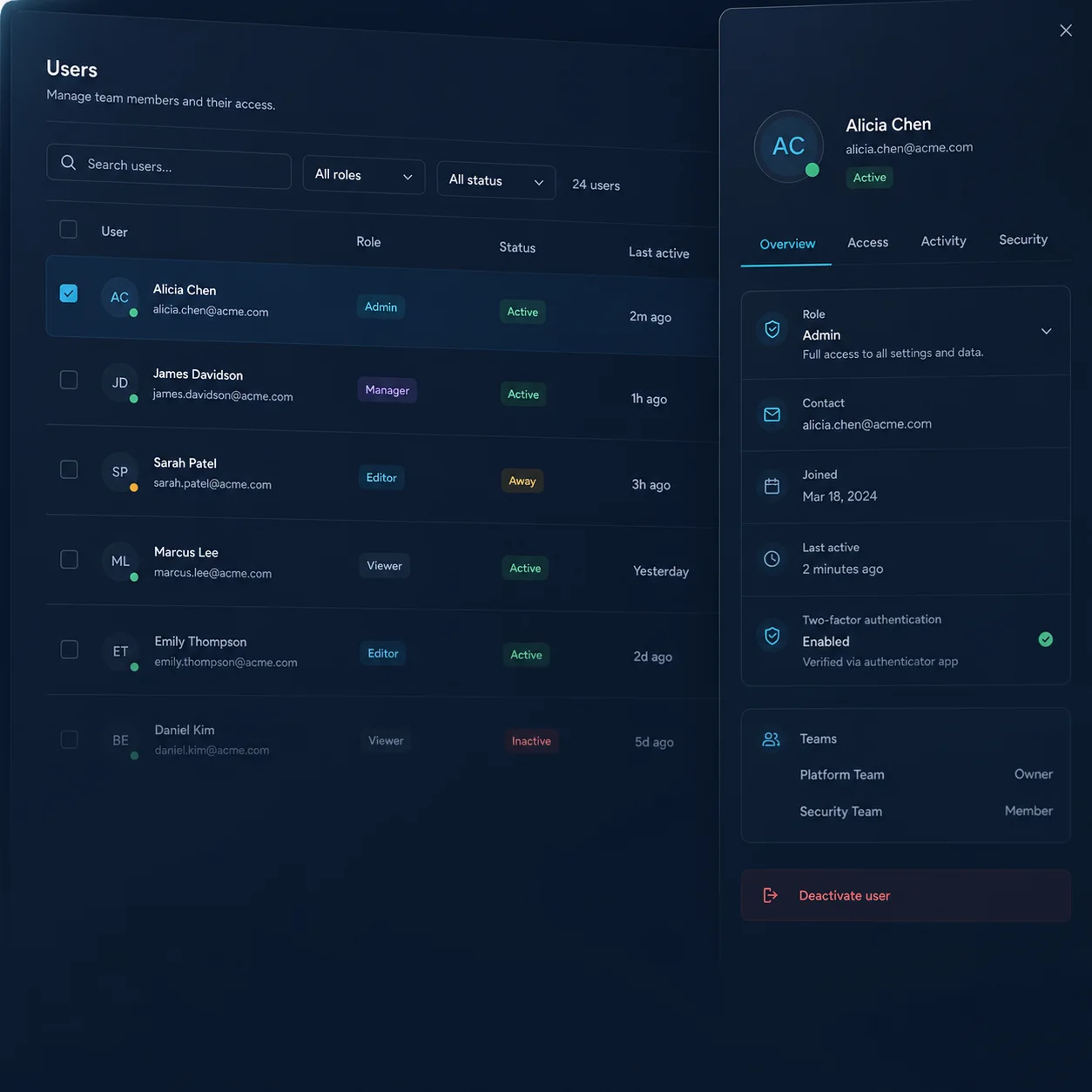
Task: Click emily.thompson@acme.com email text
Action: tap(226, 662)
